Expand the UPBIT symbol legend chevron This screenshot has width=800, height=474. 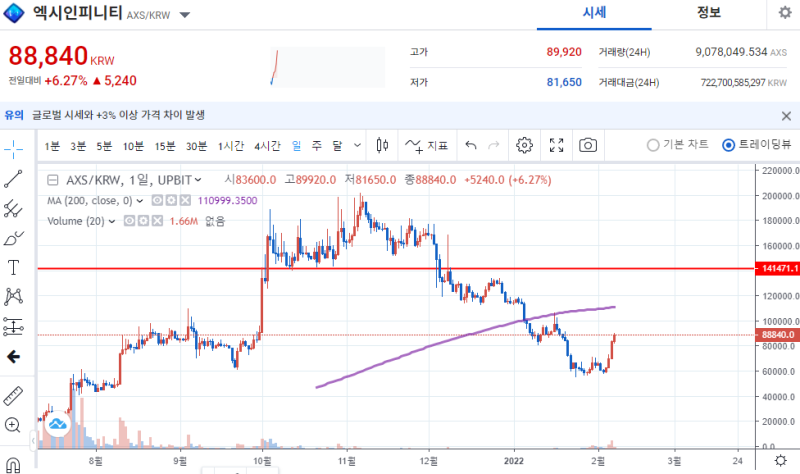198,180
